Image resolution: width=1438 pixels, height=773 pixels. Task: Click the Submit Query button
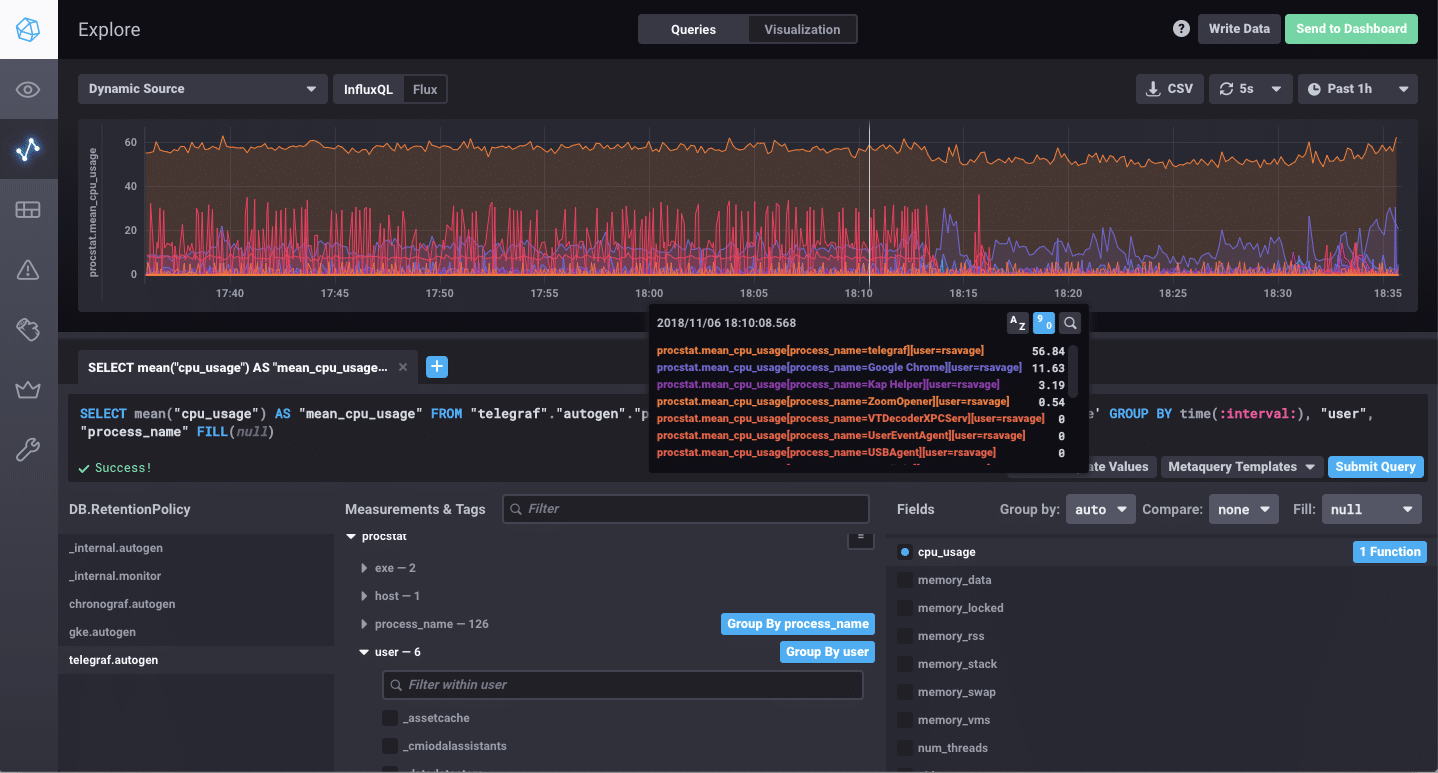[x=1375, y=467]
